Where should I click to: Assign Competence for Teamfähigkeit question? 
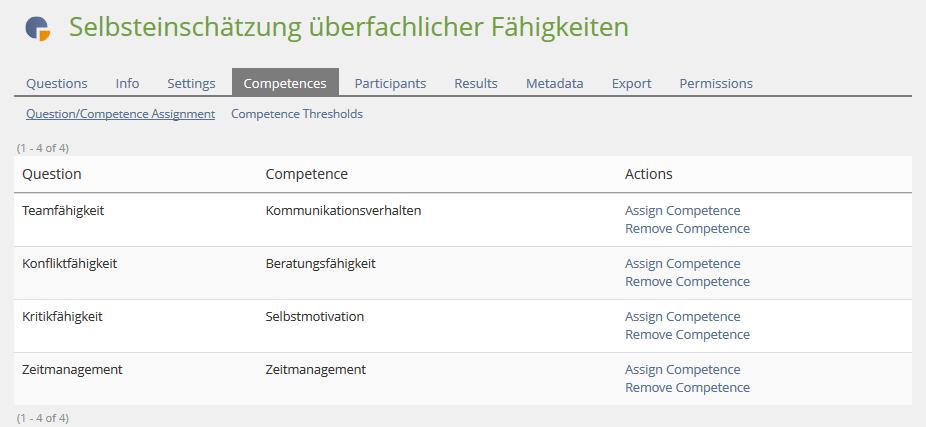pyautogui.click(x=683, y=211)
